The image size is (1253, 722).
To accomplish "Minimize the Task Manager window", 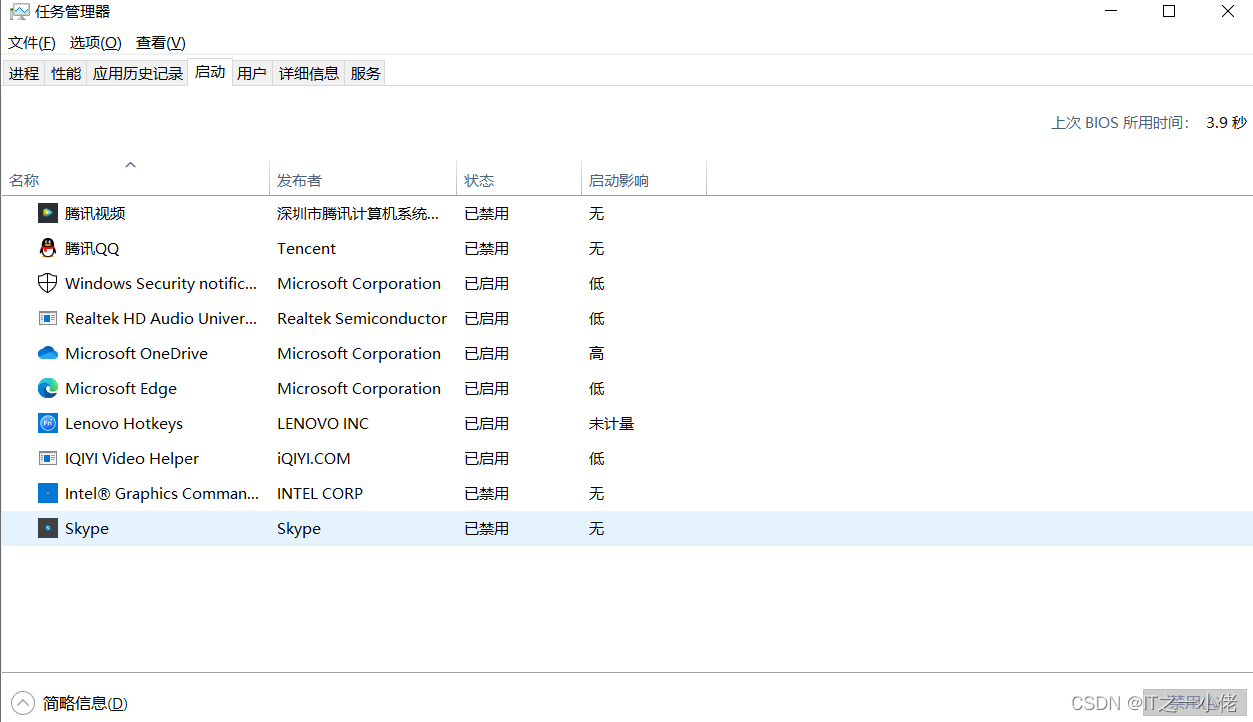I will [1111, 12].
